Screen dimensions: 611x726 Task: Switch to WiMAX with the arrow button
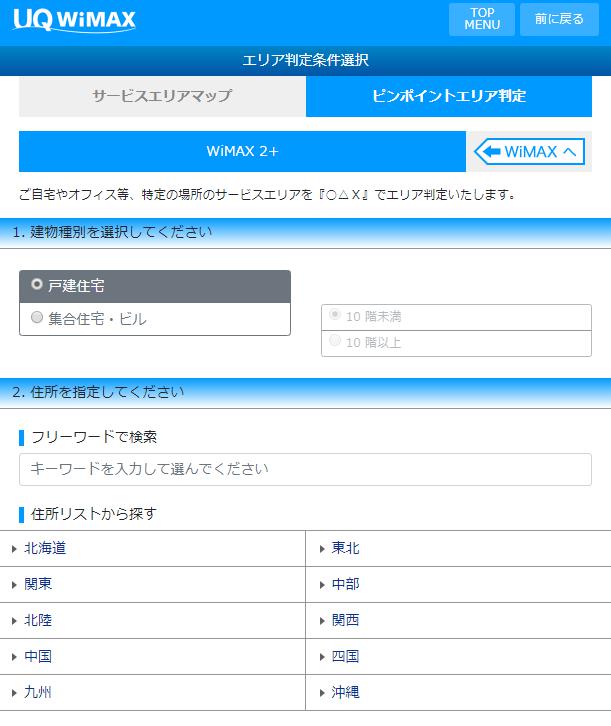(530, 151)
